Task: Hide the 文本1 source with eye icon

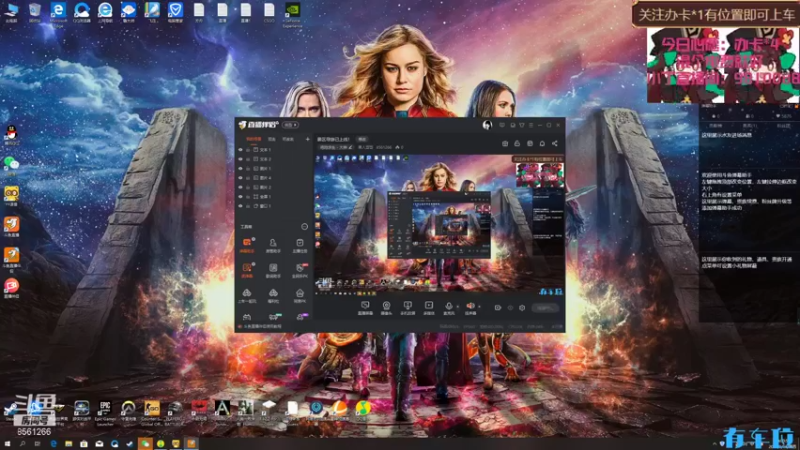Action: pos(240,150)
